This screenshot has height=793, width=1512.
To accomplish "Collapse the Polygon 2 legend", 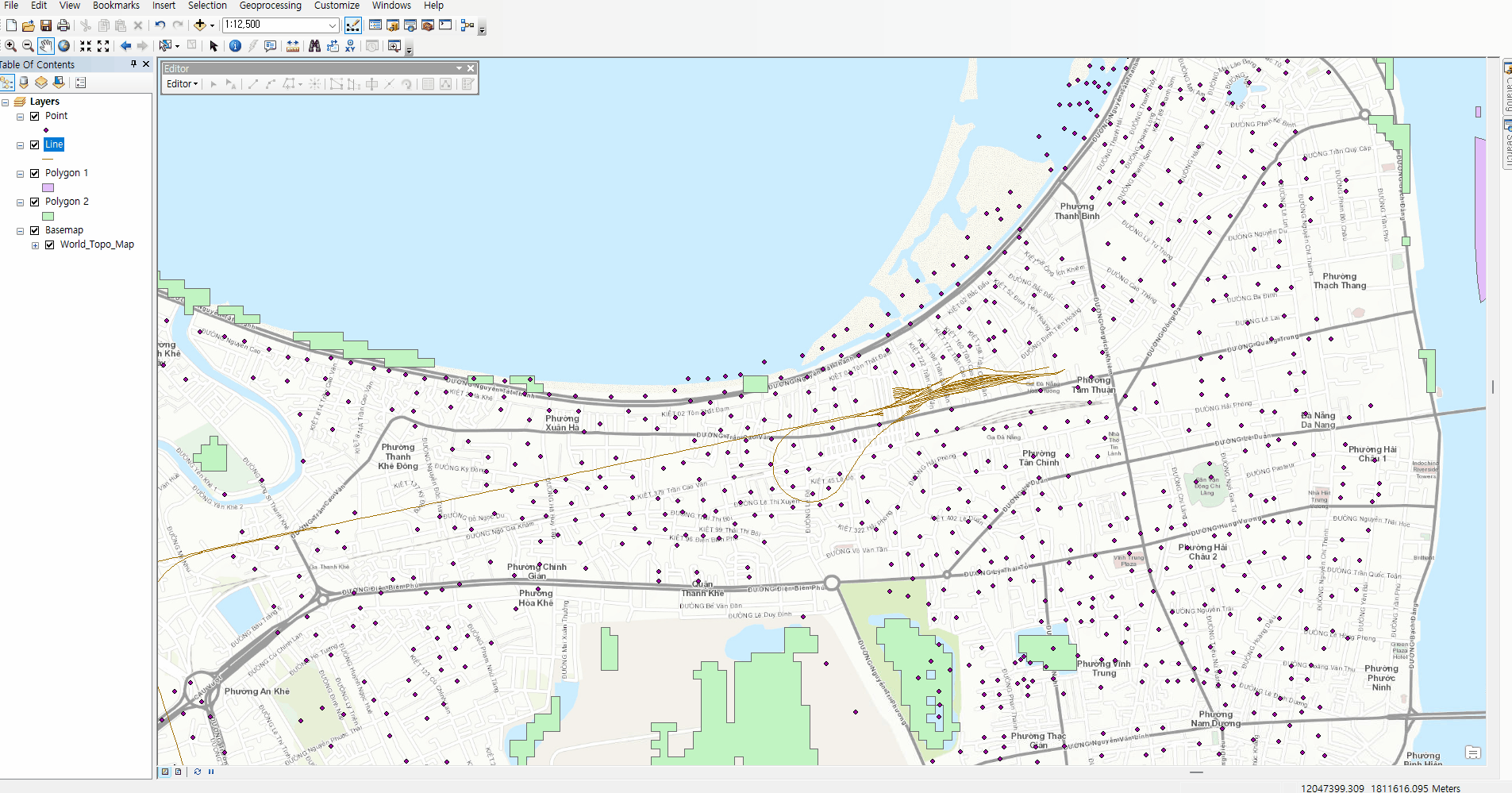I will pos(20,202).
